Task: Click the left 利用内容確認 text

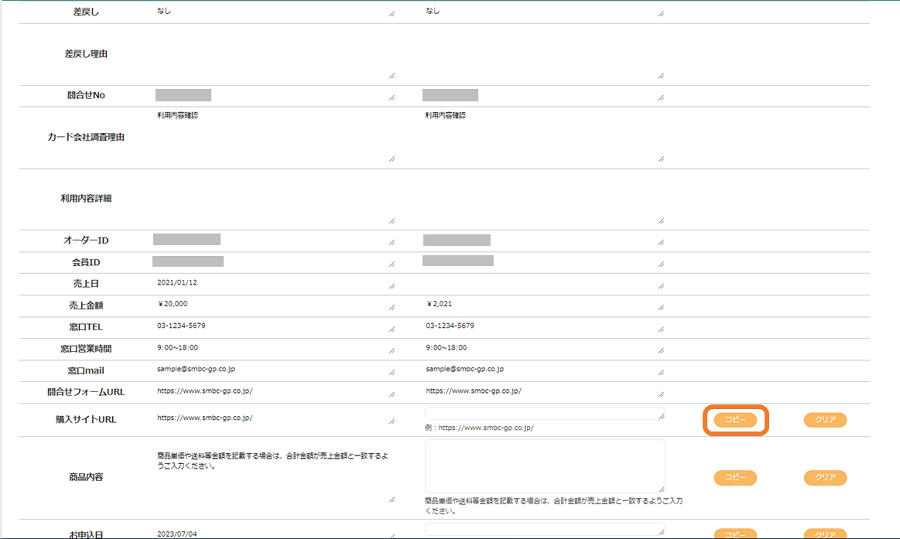Action: (177, 115)
